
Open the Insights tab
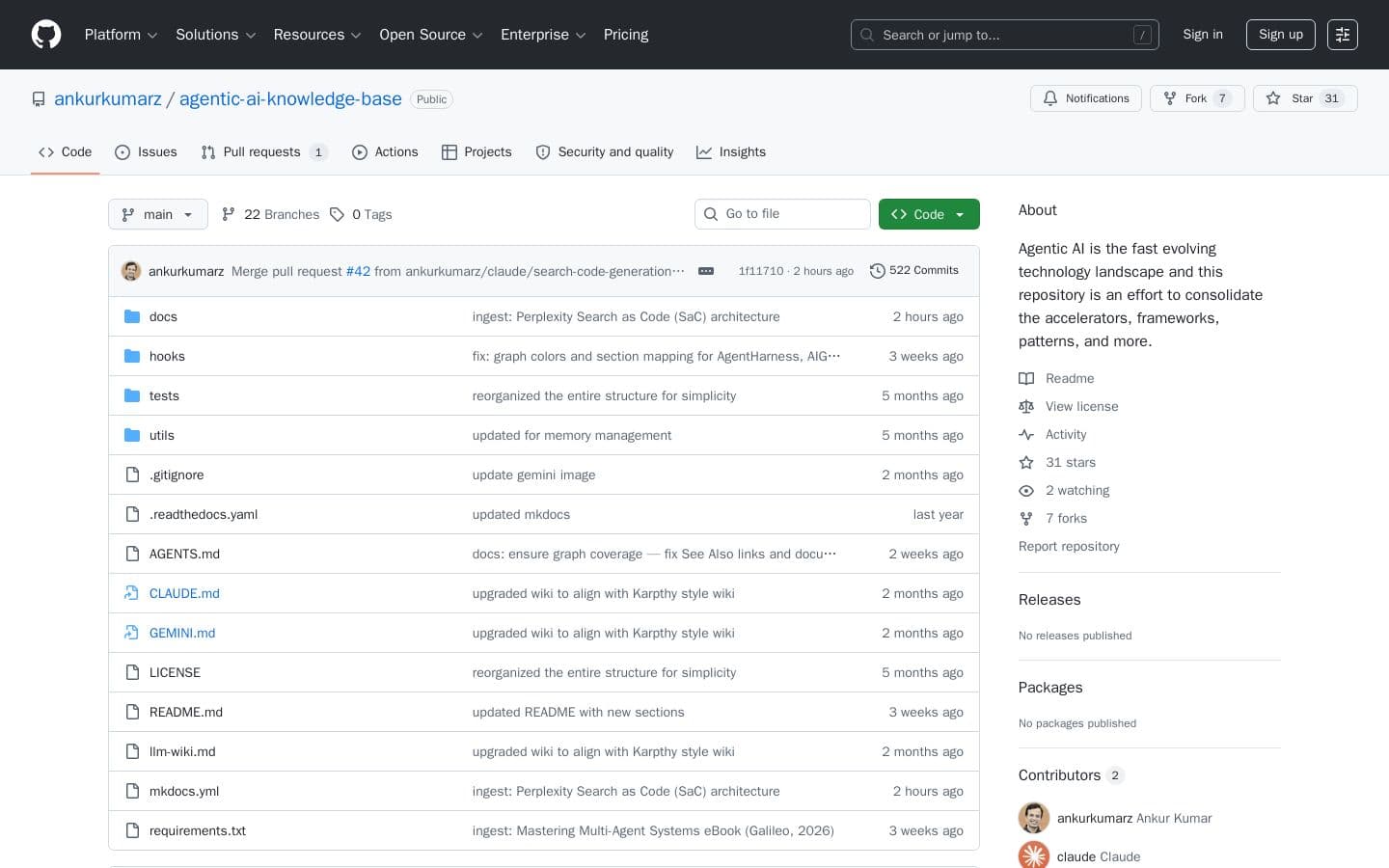click(731, 152)
